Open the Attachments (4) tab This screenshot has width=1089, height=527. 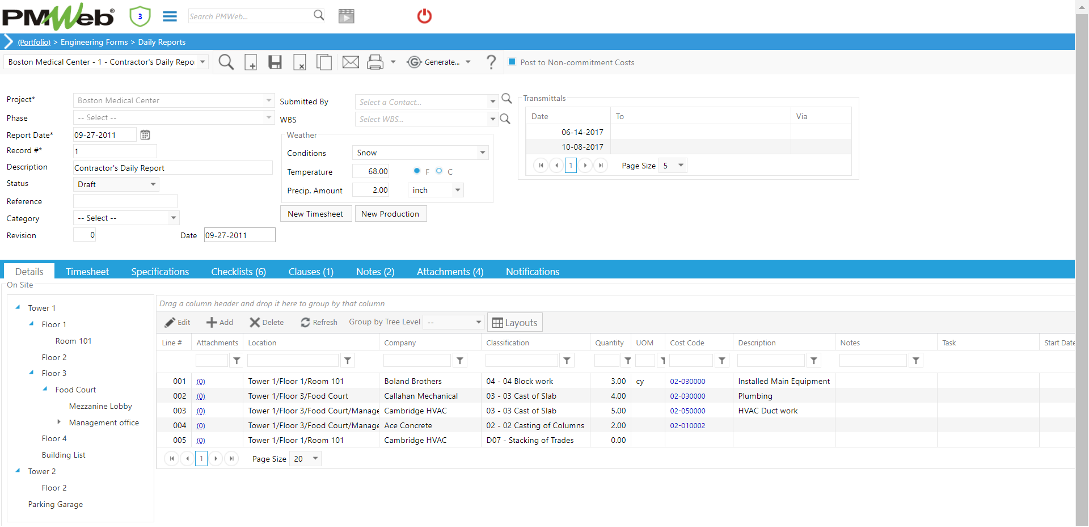[x=450, y=271]
